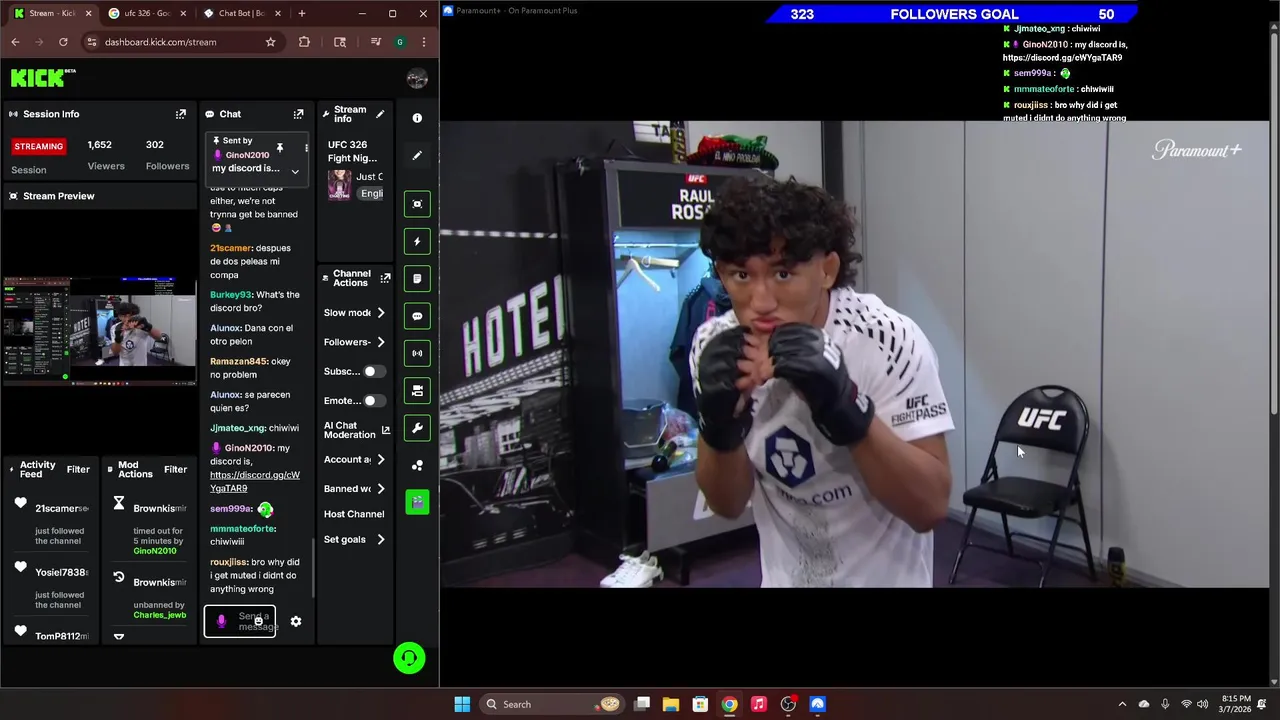Expand Slow mode options
The image size is (1280, 720).
pyautogui.click(x=381, y=313)
